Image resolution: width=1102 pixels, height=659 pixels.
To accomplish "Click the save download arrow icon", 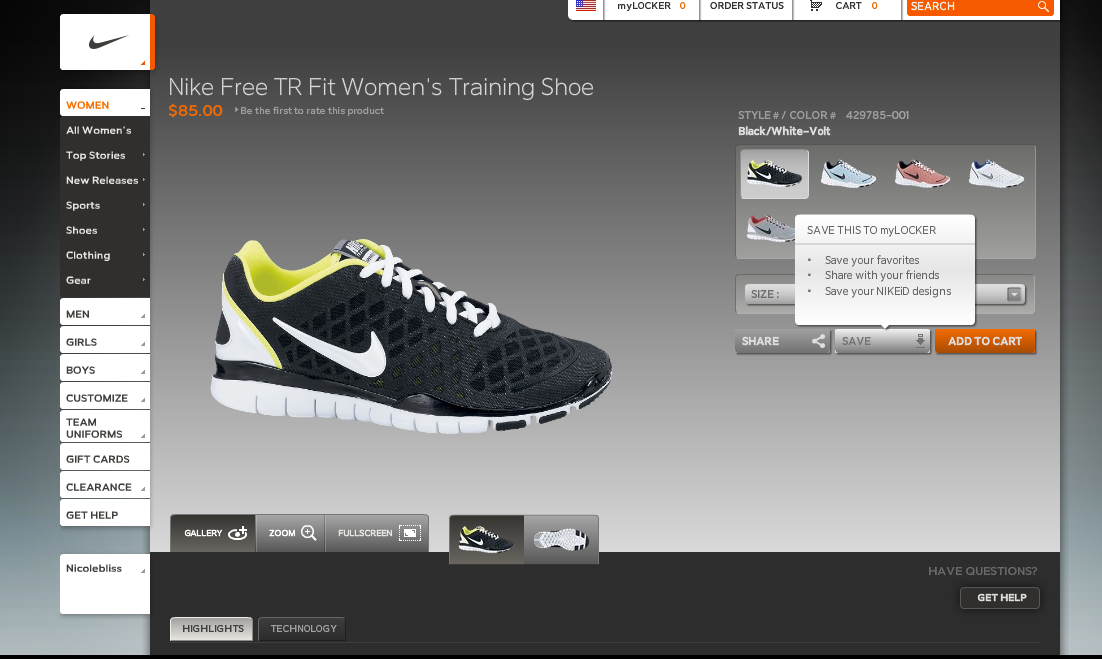I will tap(920, 341).
